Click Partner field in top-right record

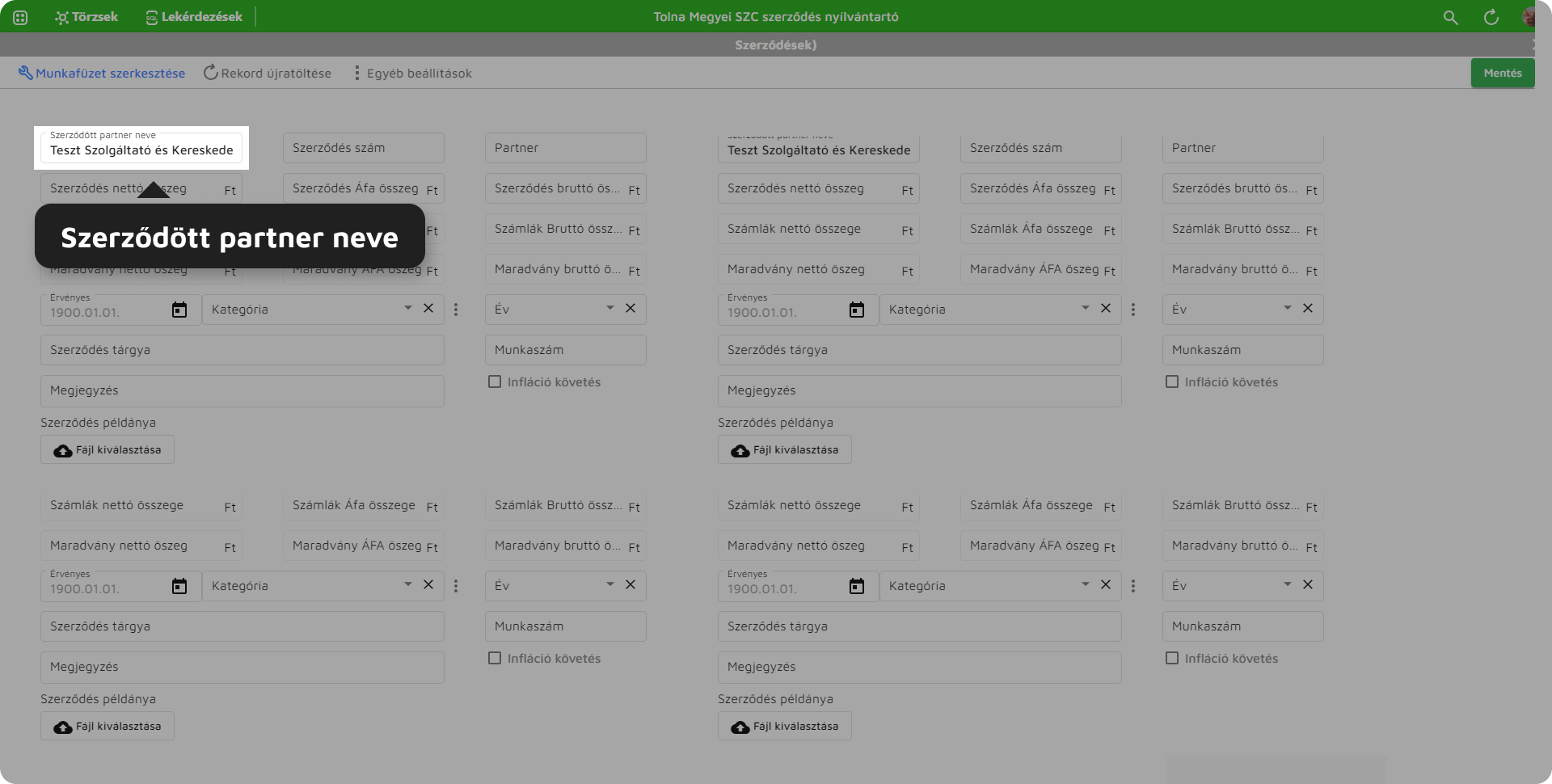[x=1243, y=148]
